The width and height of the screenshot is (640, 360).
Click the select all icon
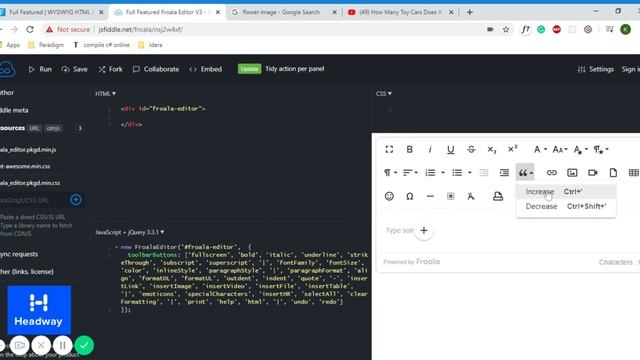(x=451, y=196)
